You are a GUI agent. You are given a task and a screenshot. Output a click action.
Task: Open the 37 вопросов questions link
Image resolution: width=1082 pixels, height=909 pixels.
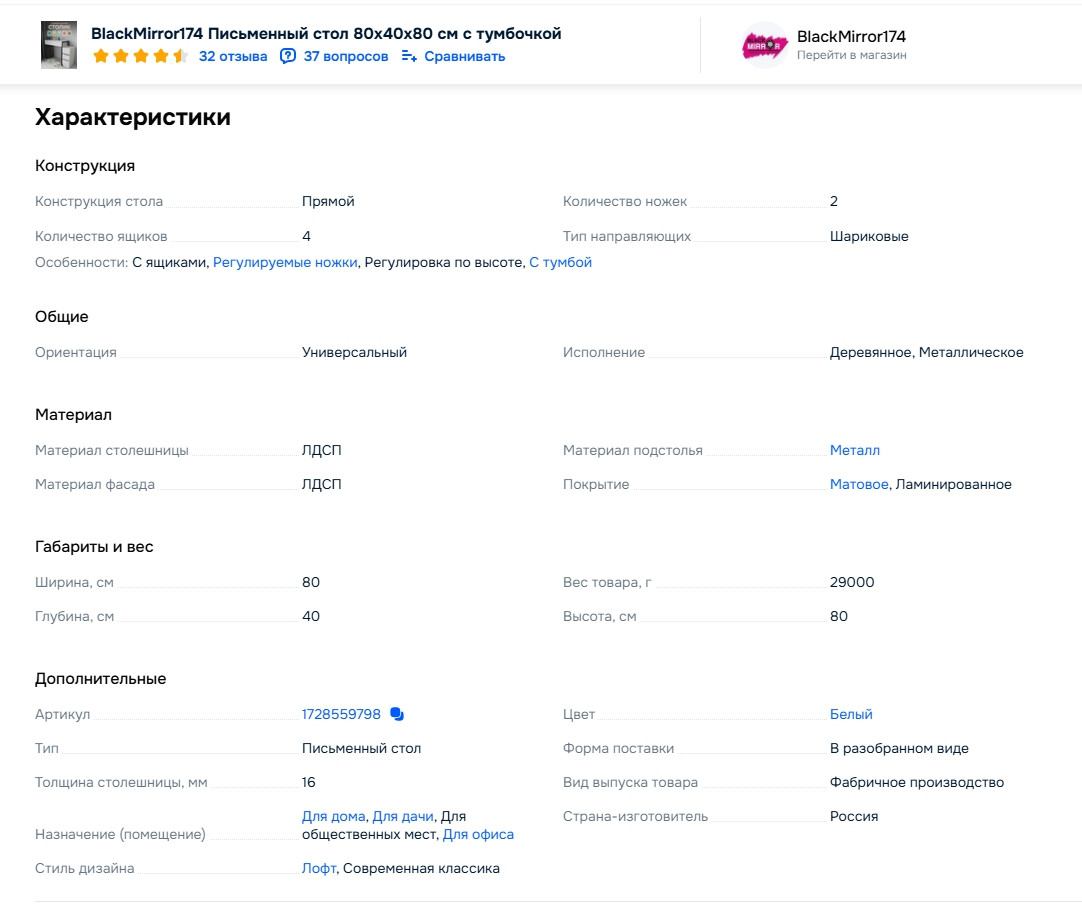pos(346,57)
